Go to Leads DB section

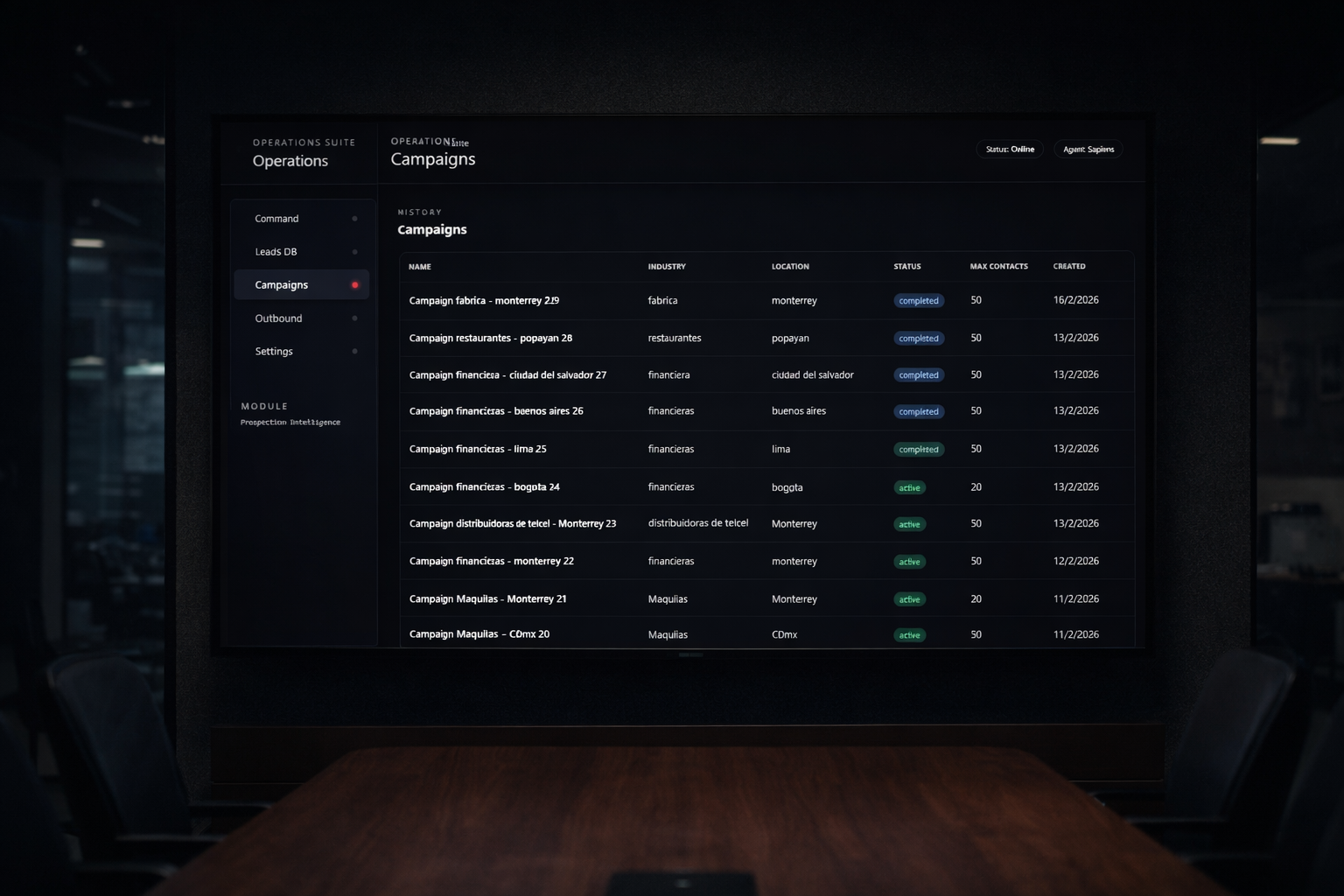click(276, 252)
